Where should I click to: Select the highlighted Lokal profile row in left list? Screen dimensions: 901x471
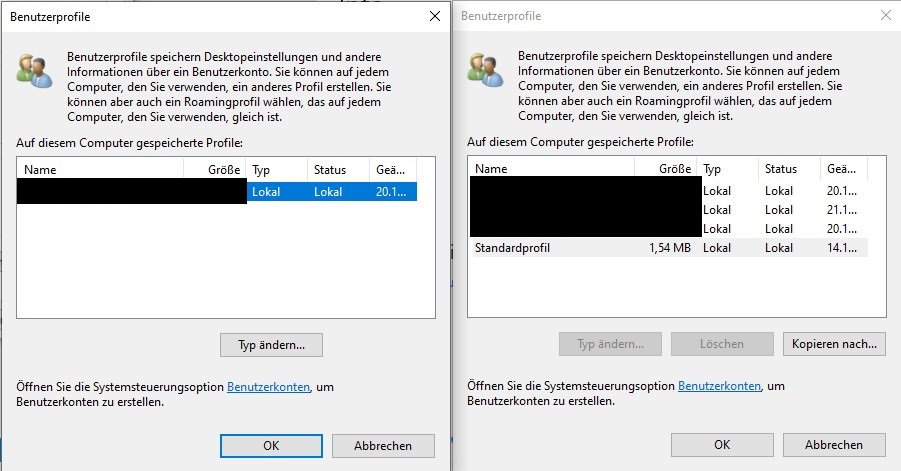click(x=217, y=192)
